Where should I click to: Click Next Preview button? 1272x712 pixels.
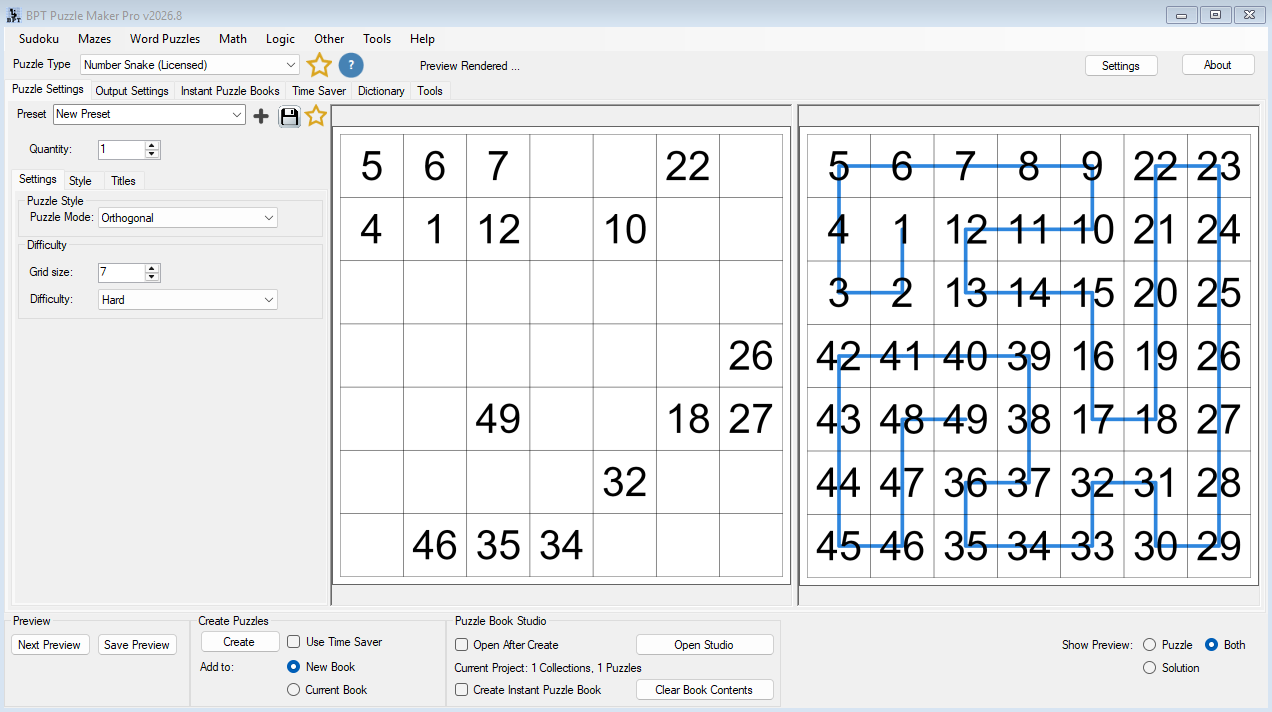pyautogui.click(x=49, y=645)
